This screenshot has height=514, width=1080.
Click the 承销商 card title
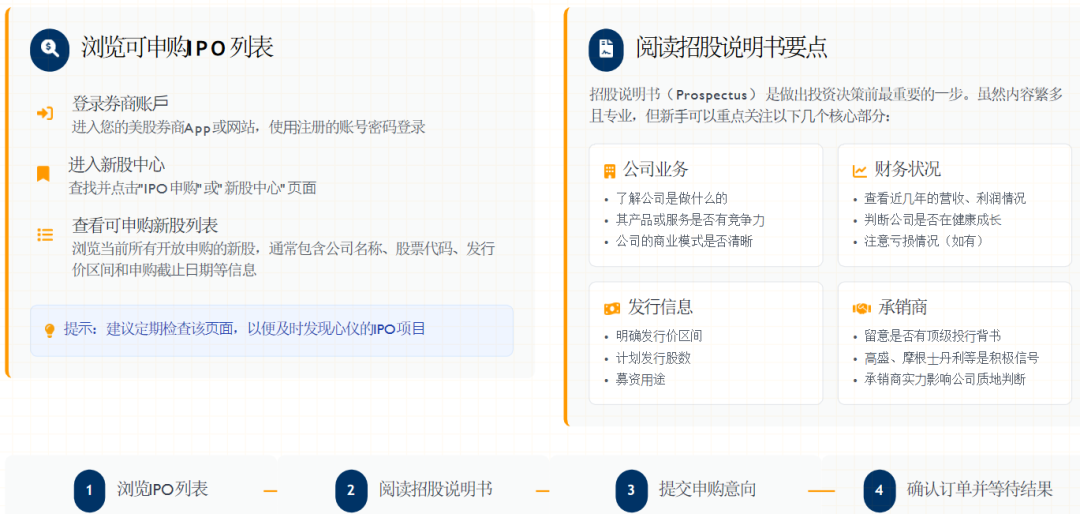(902, 307)
